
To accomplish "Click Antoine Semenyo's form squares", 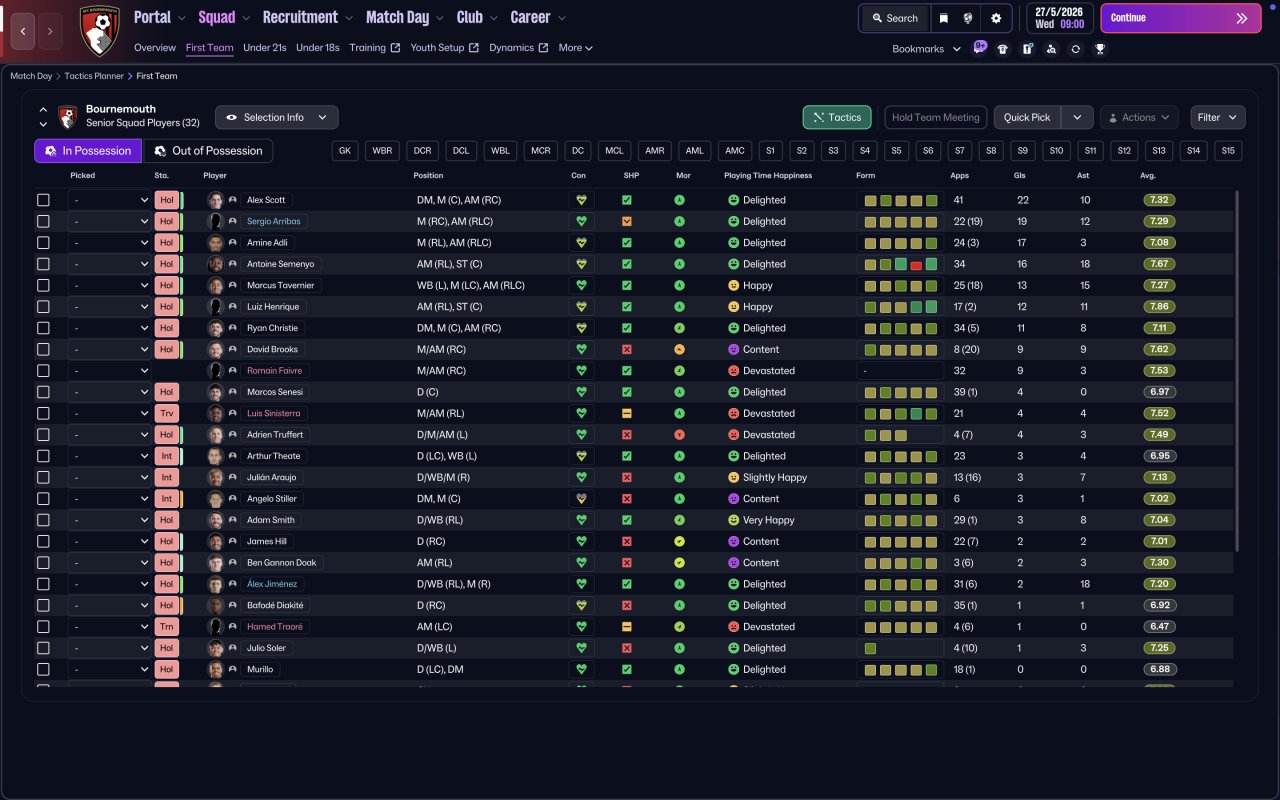I will pos(900,264).
